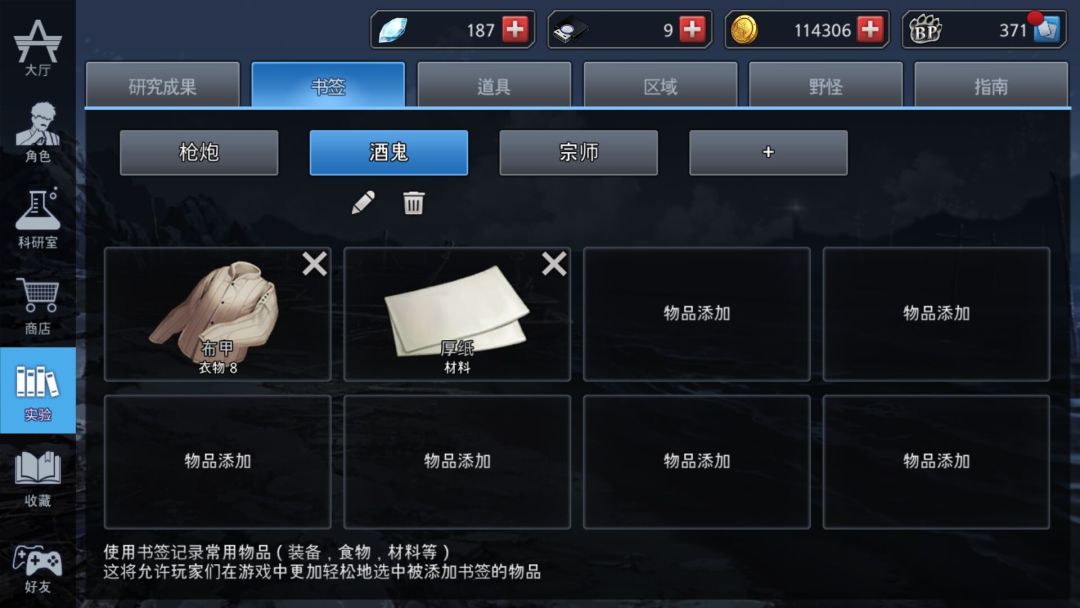
Task: Select the 宗师 bookmark button
Action: (579, 152)
